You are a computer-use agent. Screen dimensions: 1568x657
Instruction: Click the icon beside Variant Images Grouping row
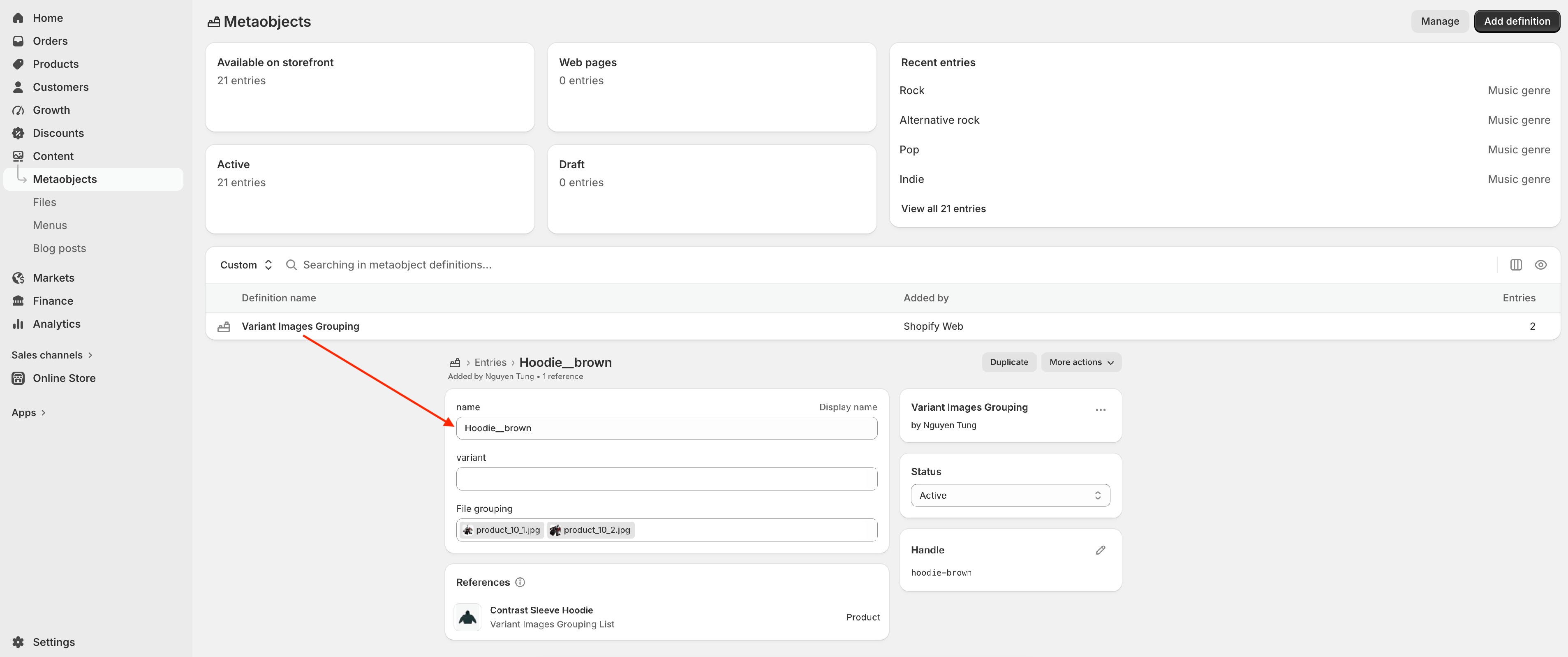[224, 326]
